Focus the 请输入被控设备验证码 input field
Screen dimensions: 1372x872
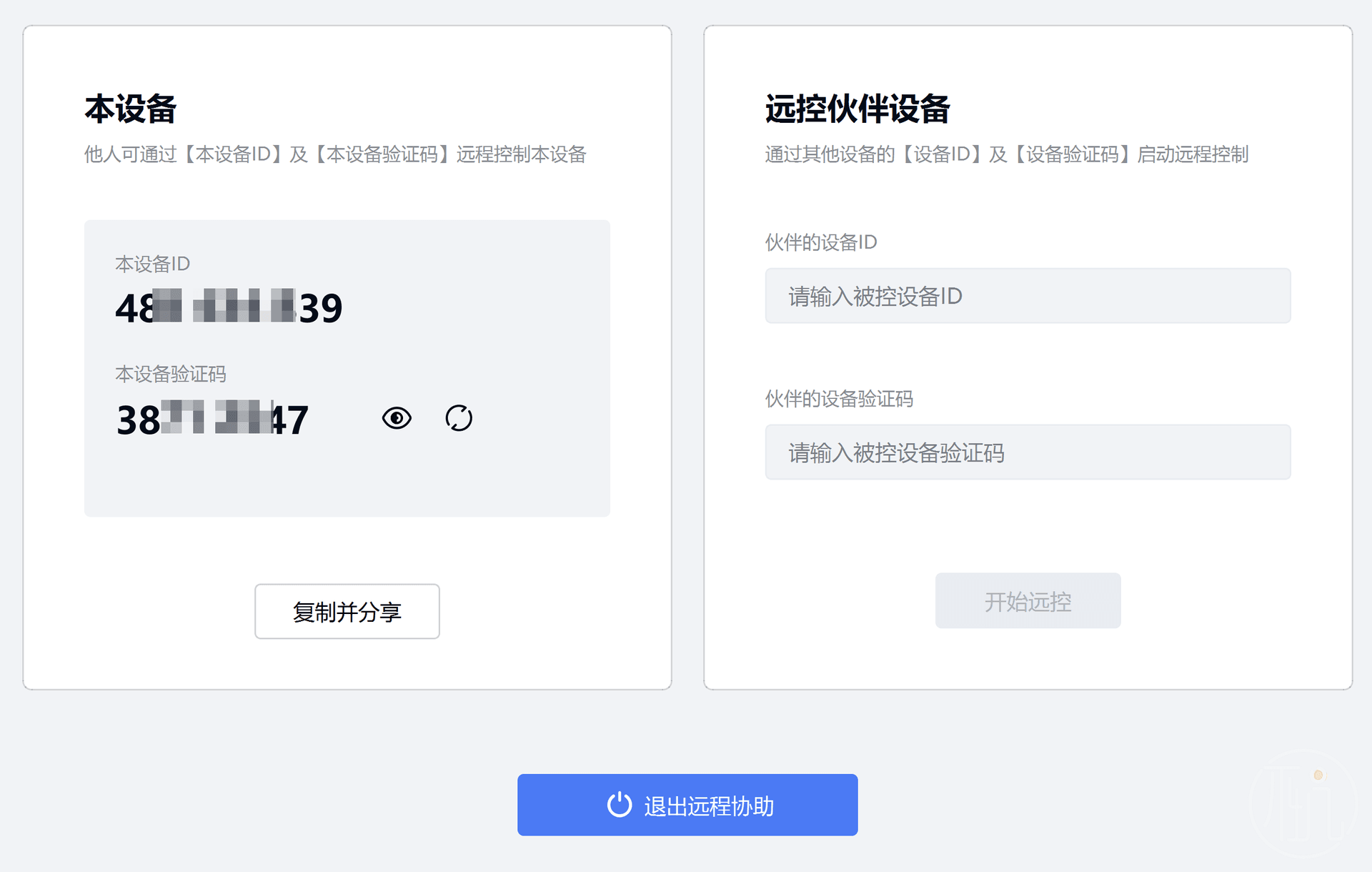coord(1028,452)
